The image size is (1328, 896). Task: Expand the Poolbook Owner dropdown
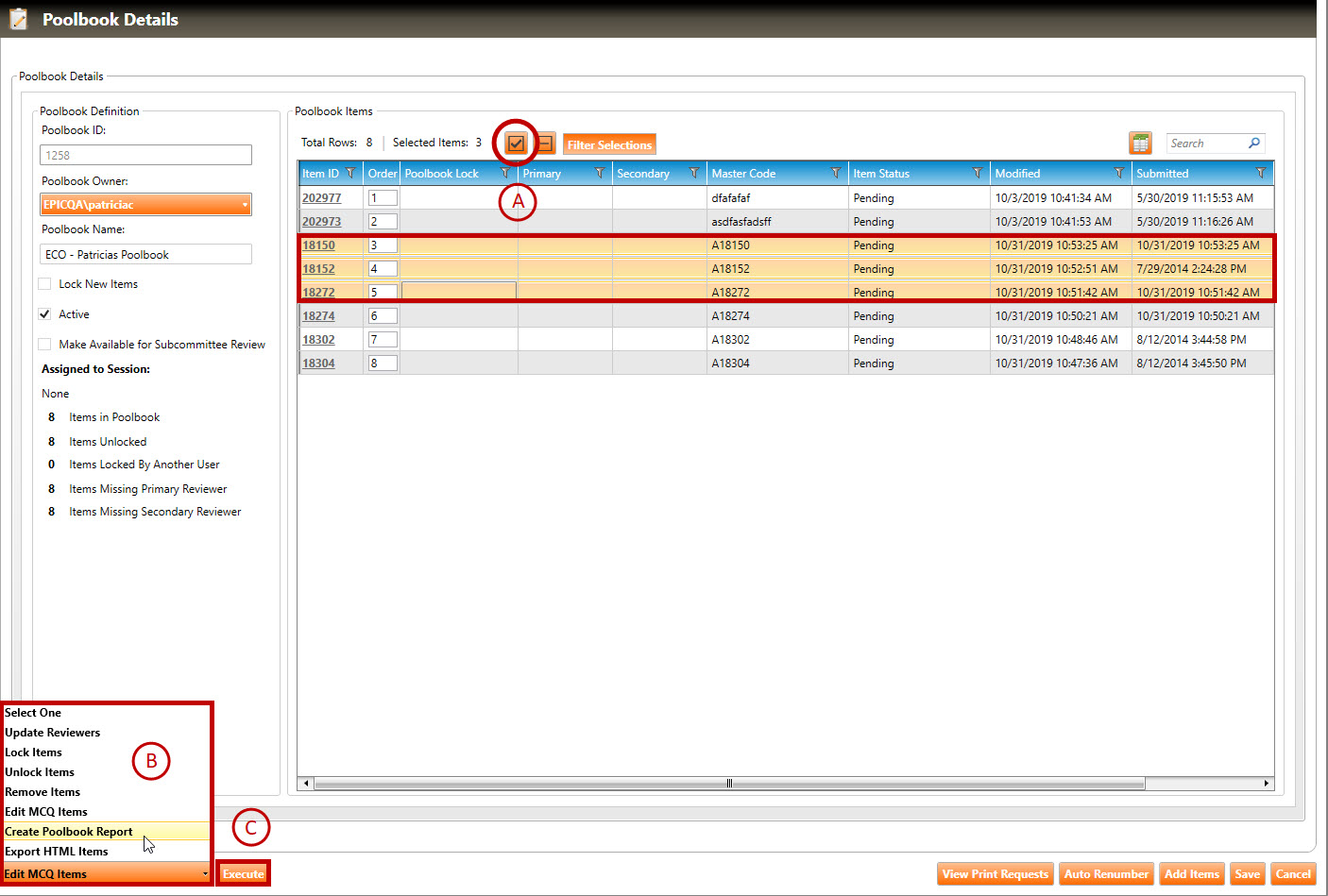click(x=245, y=205)
